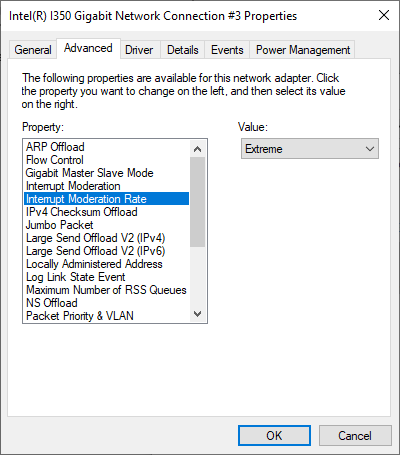Switch to the General tab

click(33, 50)
